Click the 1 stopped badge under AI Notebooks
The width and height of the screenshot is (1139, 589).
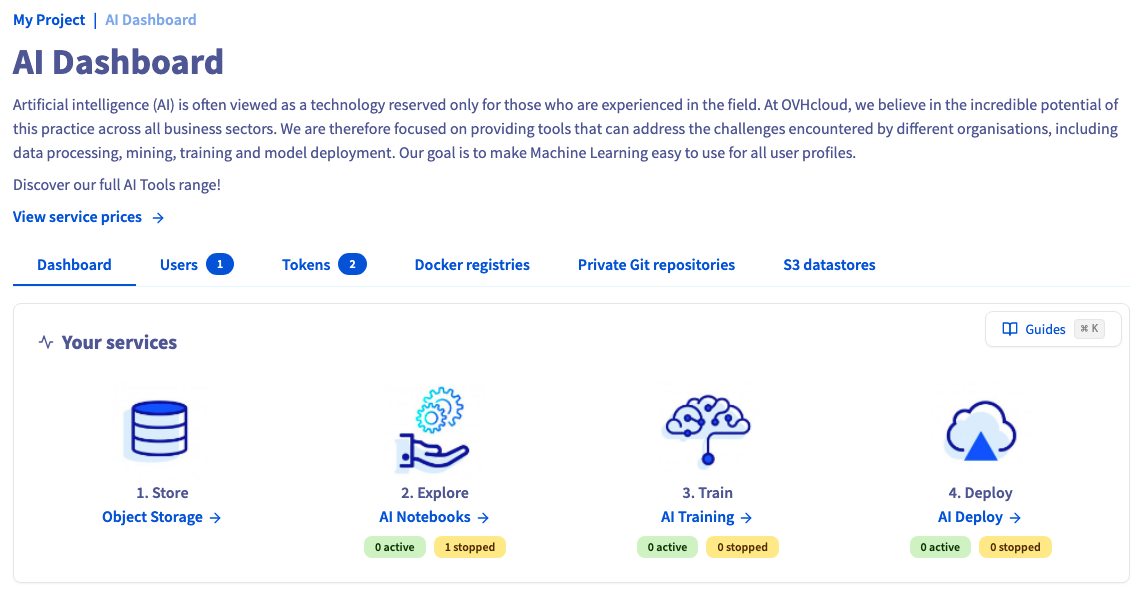point(469,547)
